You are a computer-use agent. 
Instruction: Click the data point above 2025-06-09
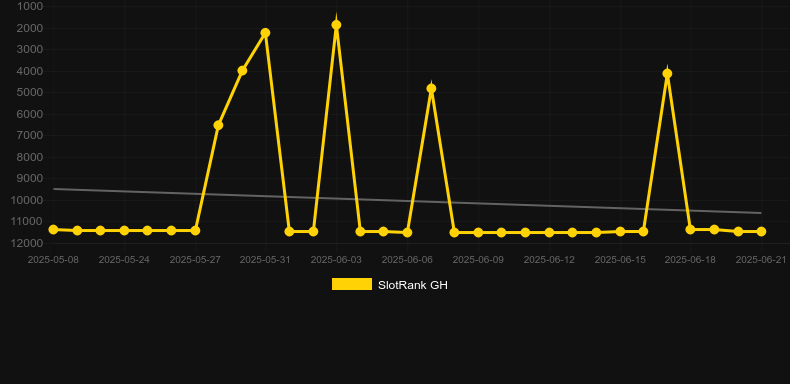coord(478,232)
